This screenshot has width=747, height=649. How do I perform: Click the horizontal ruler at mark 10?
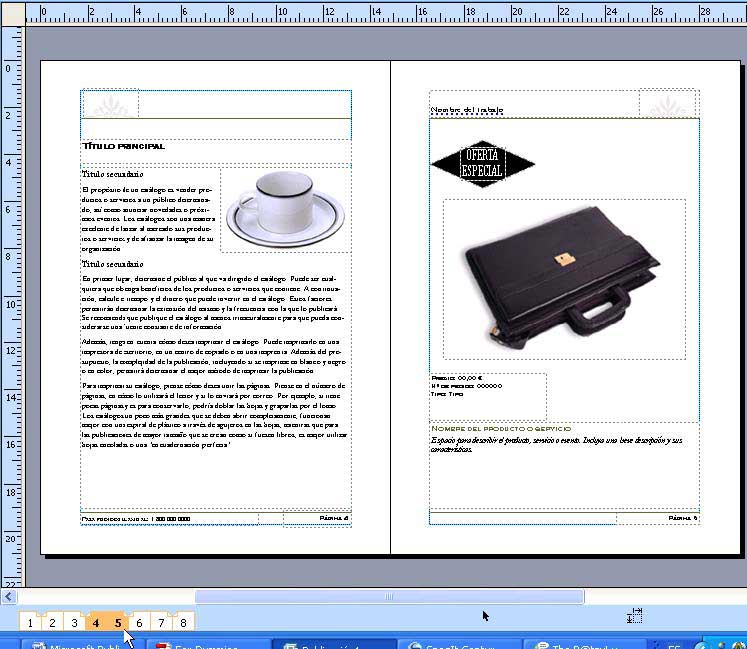[283, 11]
